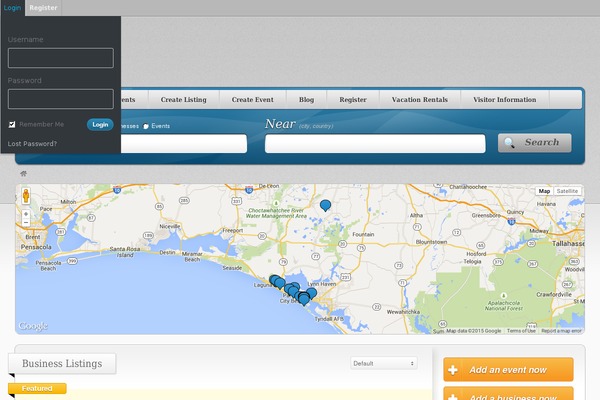Screen dimensions: 600x400
Task: Switch map to Satellite view
Action: coord(567,190)
